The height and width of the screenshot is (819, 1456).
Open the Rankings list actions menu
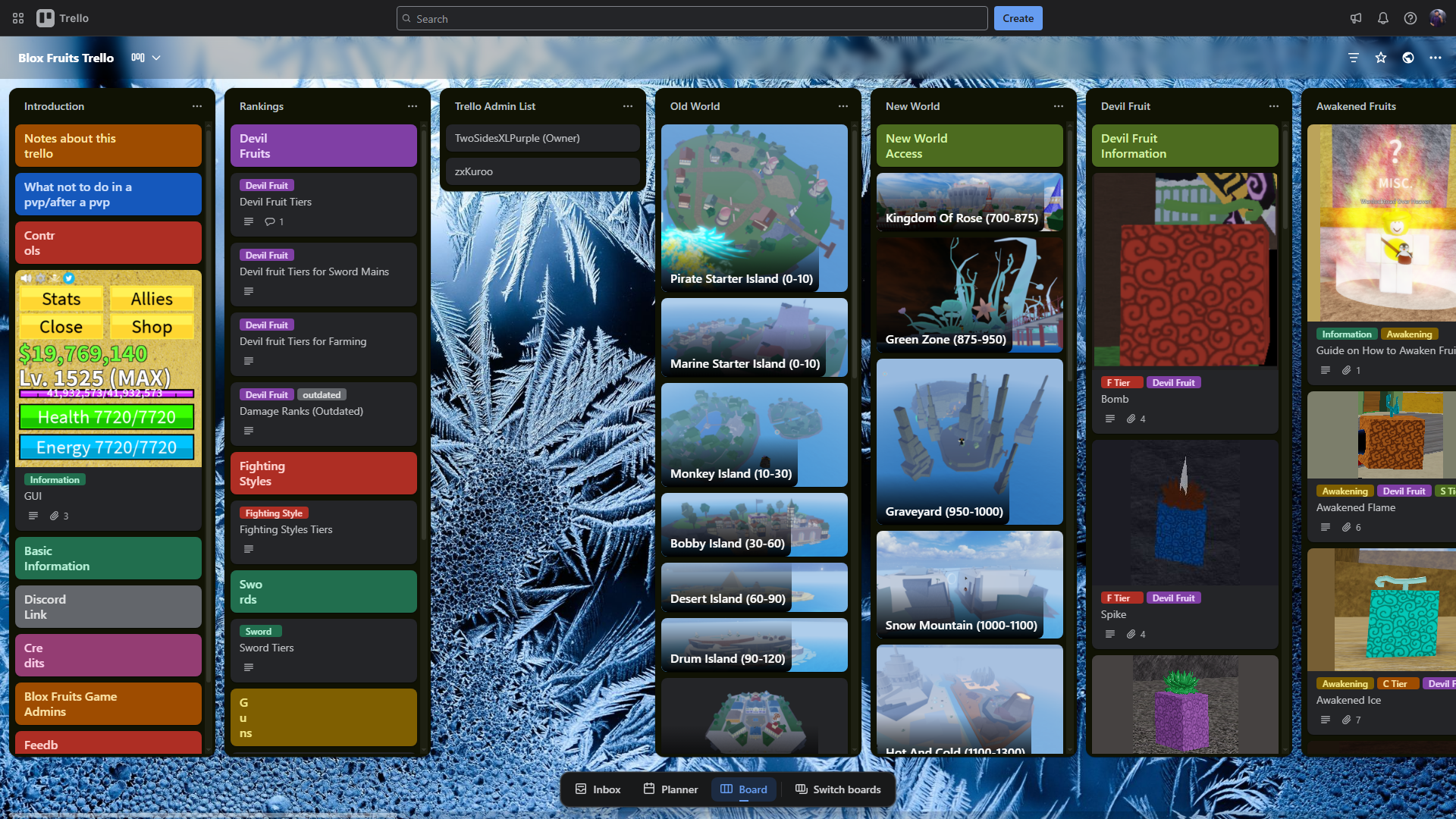pyautogui.click(x=413, y=106)
